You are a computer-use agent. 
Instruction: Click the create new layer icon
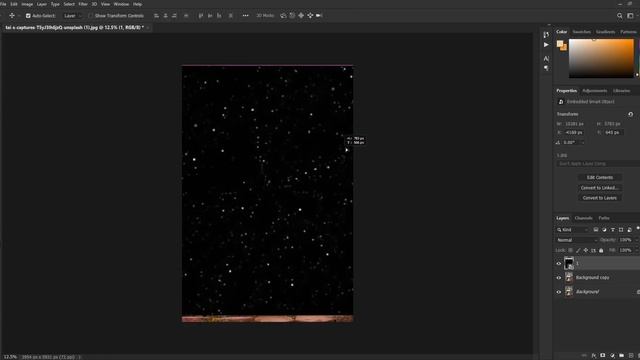(x=631, y=356)
